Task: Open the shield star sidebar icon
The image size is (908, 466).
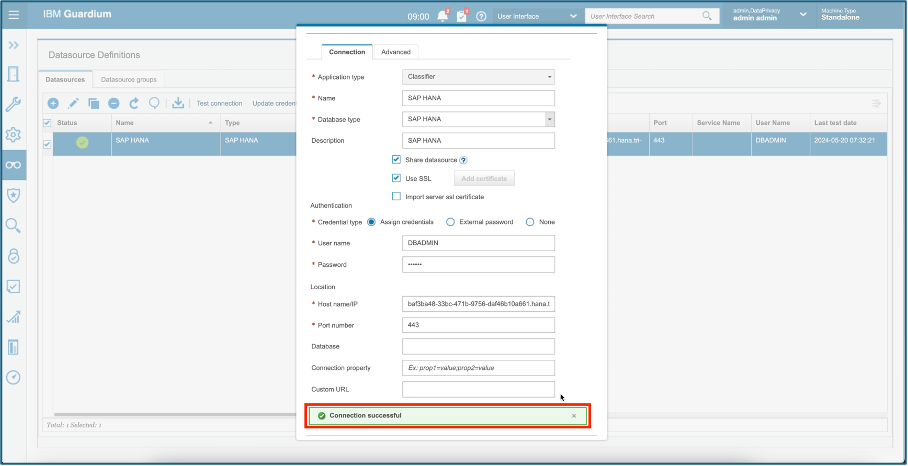Action: click(13, 195)
